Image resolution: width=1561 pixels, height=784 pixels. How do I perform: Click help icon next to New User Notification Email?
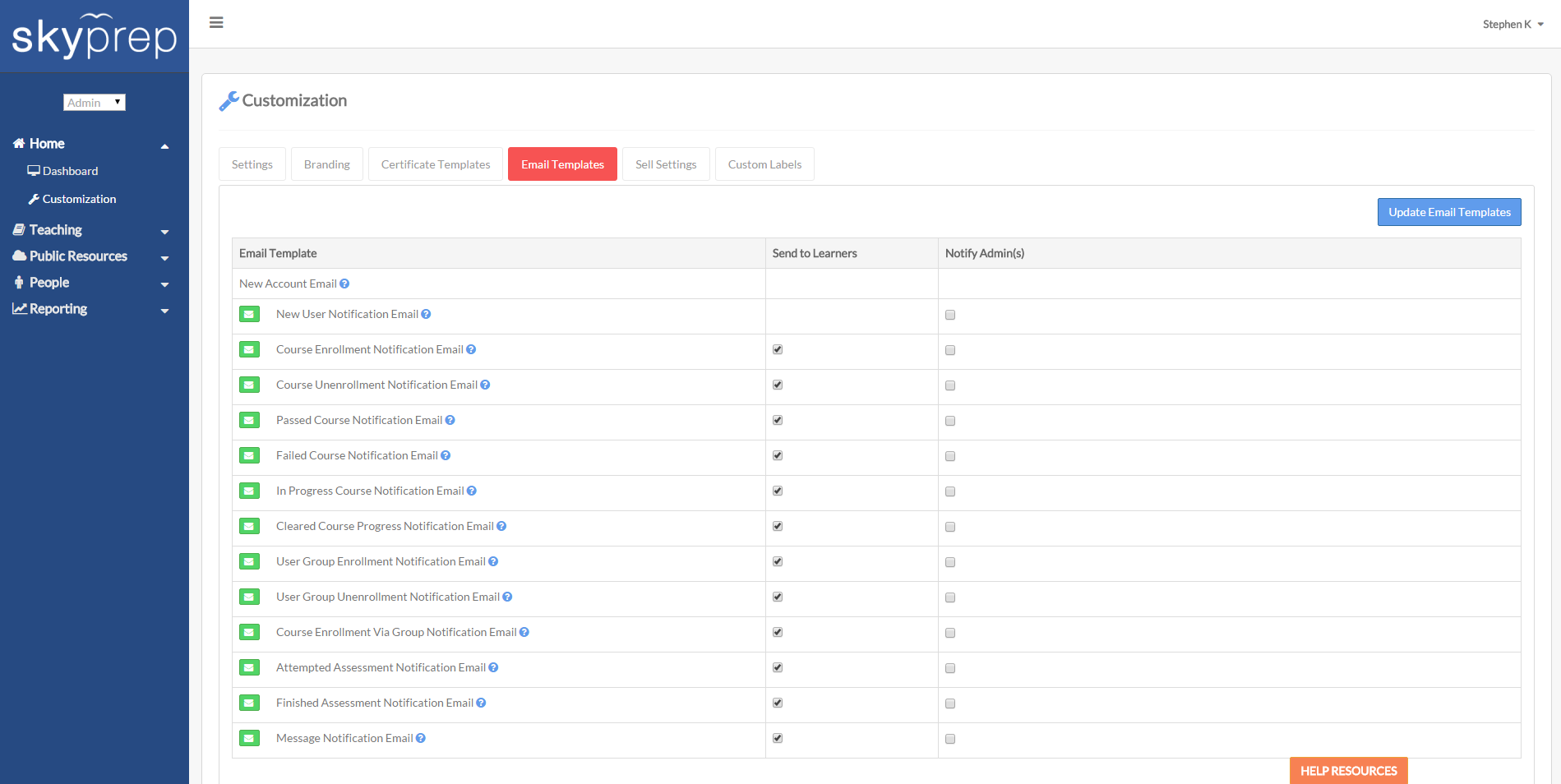(x=426, y=314)
